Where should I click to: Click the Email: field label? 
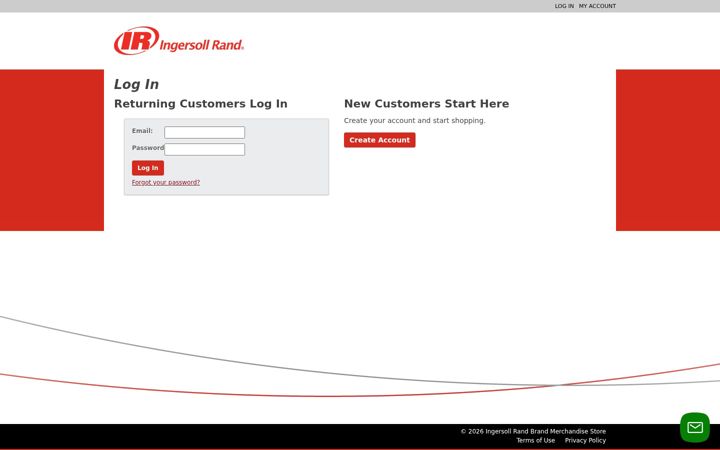pos(142,131)
